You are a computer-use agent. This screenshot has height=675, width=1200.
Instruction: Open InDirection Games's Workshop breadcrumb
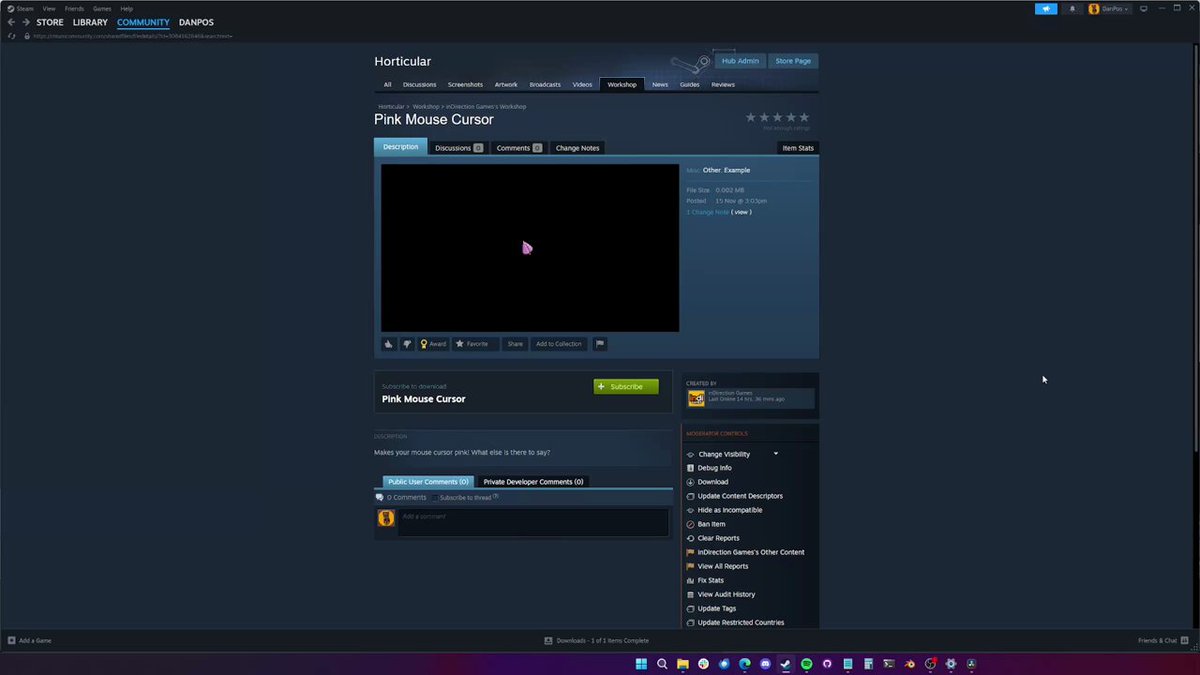coord(486,106)
